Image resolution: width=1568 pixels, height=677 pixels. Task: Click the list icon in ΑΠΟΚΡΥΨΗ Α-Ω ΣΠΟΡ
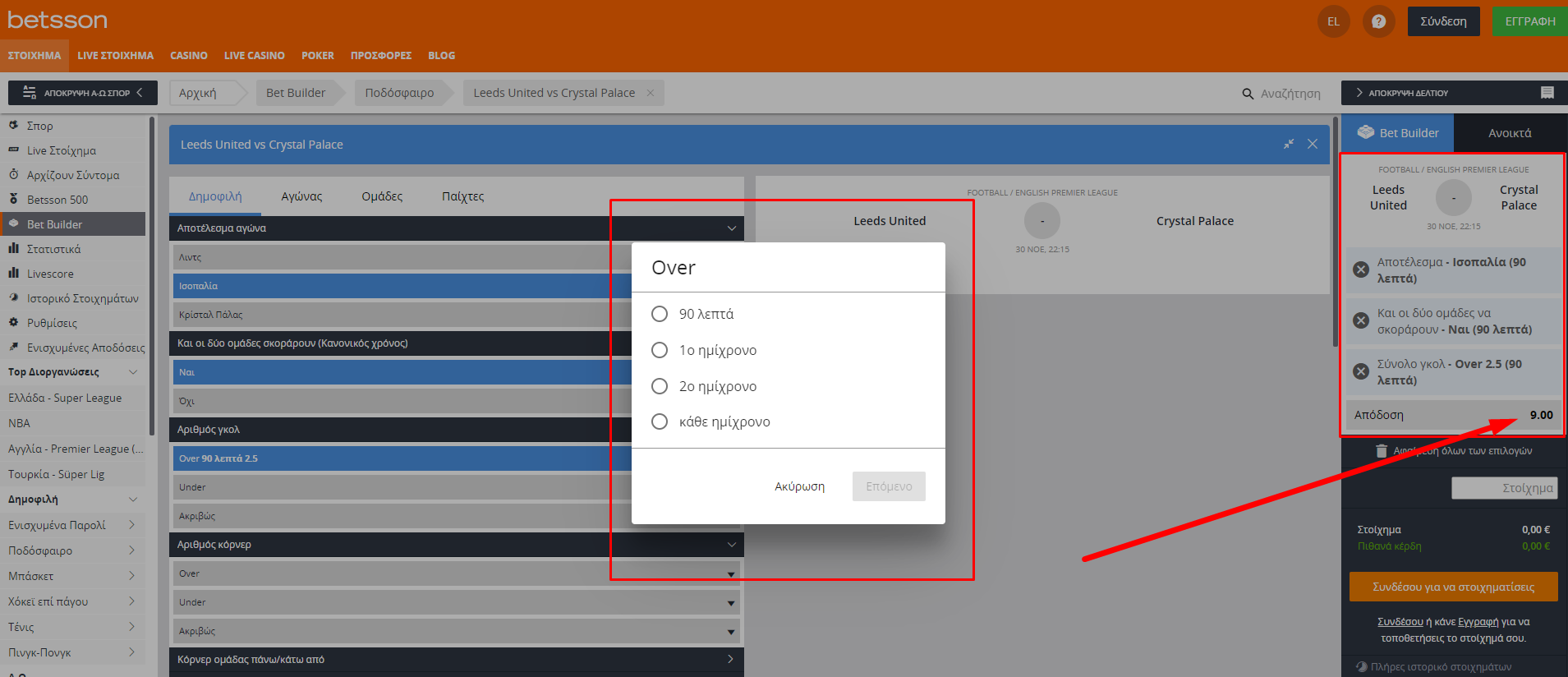click(30, 92)
